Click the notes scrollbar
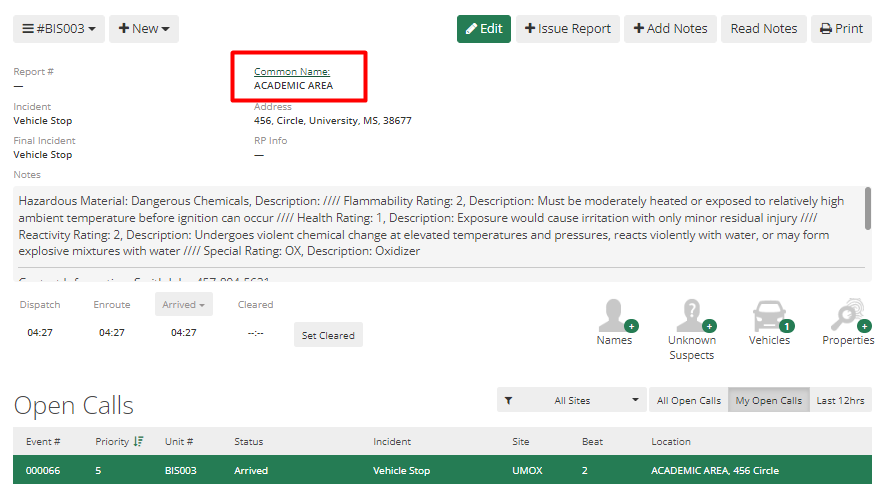Image resolution: width=888 pixels, height=503 pixels. (868, 208)
